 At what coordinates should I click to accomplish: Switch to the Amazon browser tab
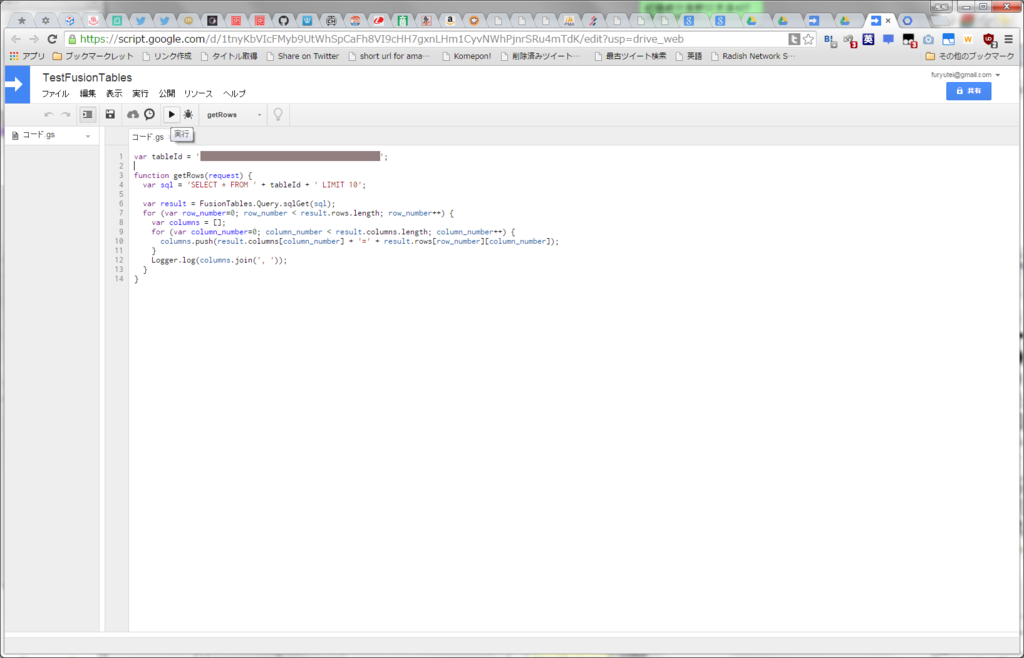pyautogui.click(x=450, y=20)
